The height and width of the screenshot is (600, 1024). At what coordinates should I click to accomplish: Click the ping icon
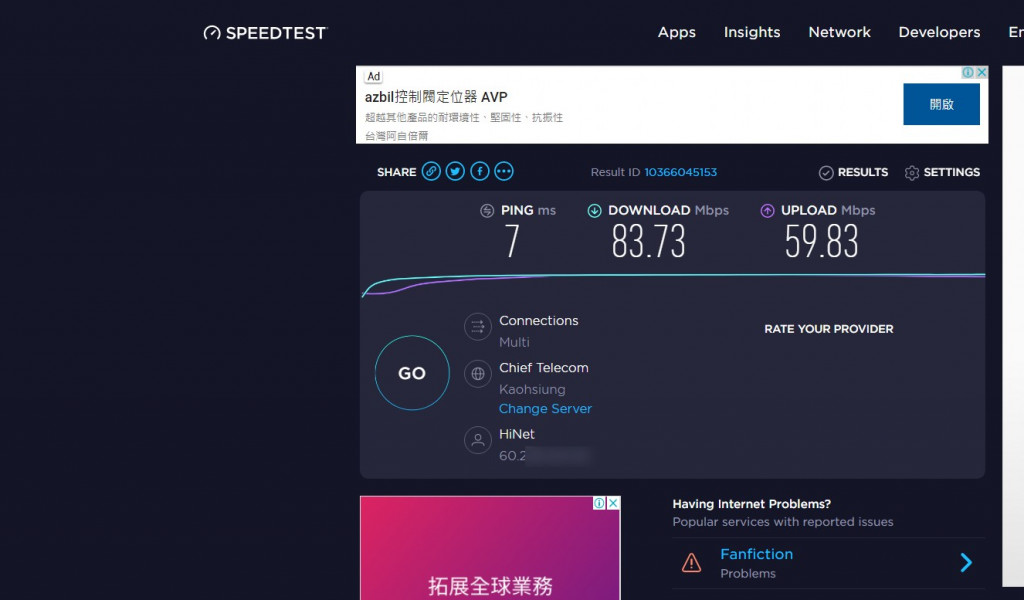click(x=487, y=210)
